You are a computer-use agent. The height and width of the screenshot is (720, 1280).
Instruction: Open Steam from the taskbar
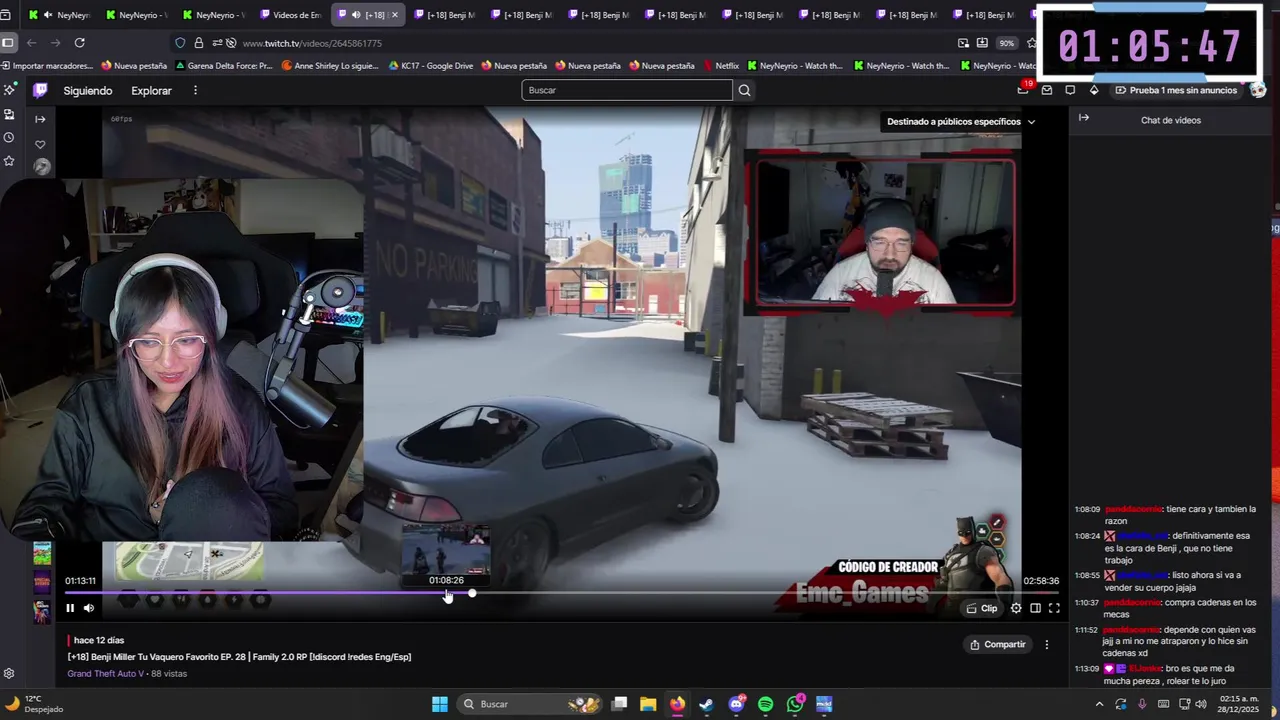coord(706,704)
